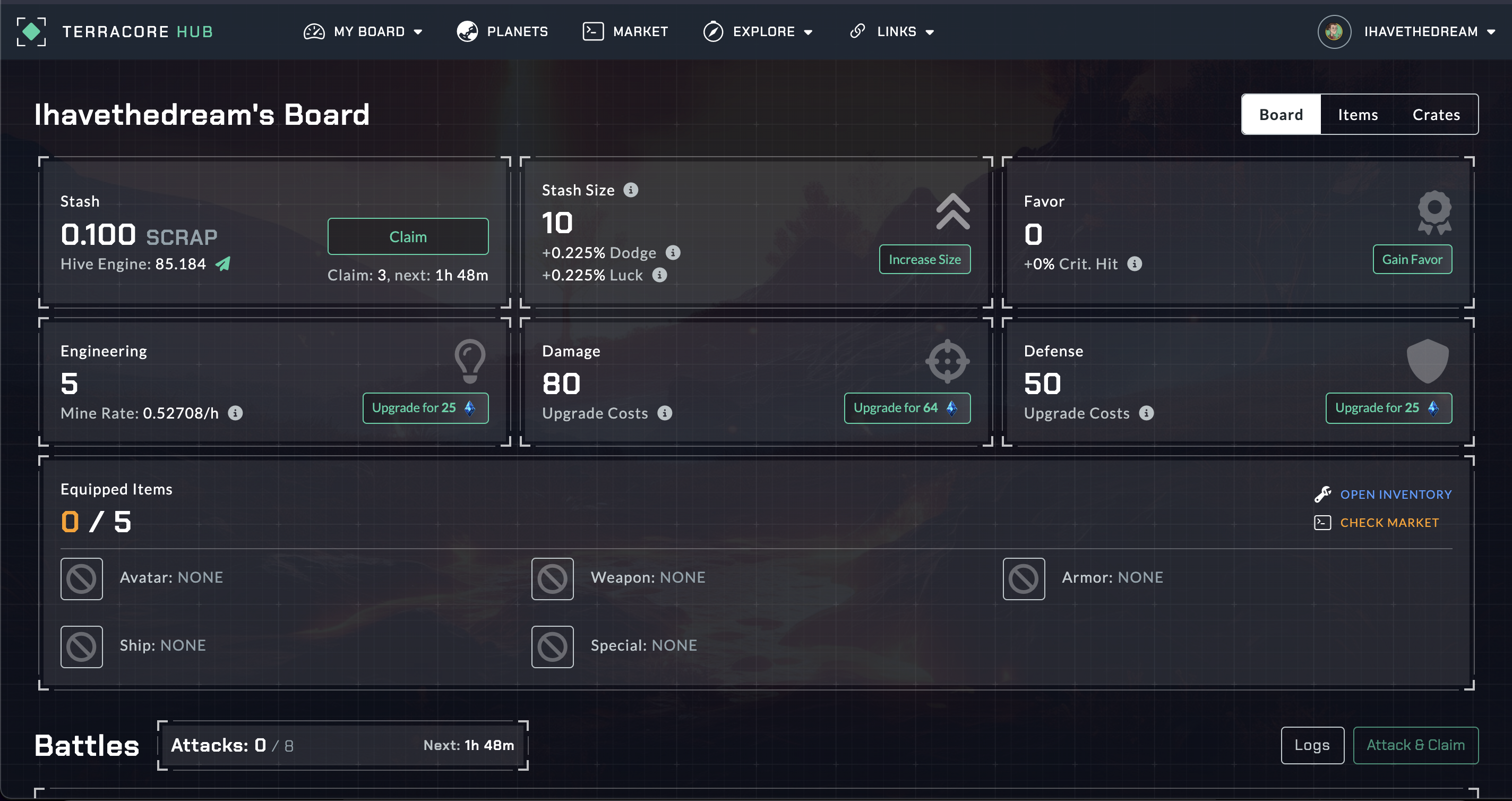This screenshot has height=801, width=1512.
Task: Click the Damage Upgrade Costs info icon
Action: (665, 413)
